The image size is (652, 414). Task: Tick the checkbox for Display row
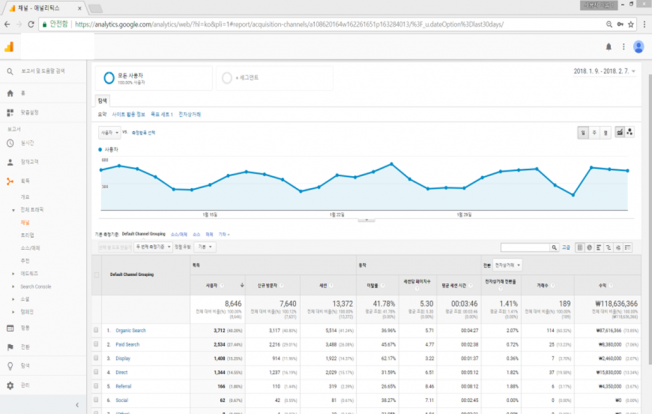point(96,358)
